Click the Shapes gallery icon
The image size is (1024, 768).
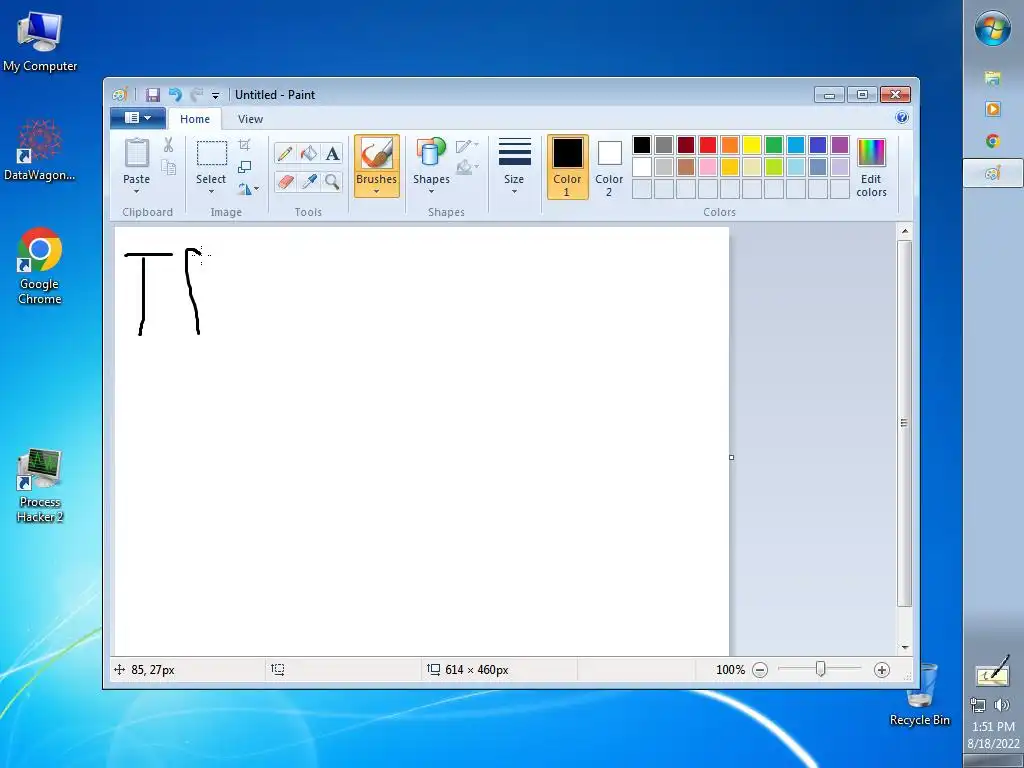point(431,153)
